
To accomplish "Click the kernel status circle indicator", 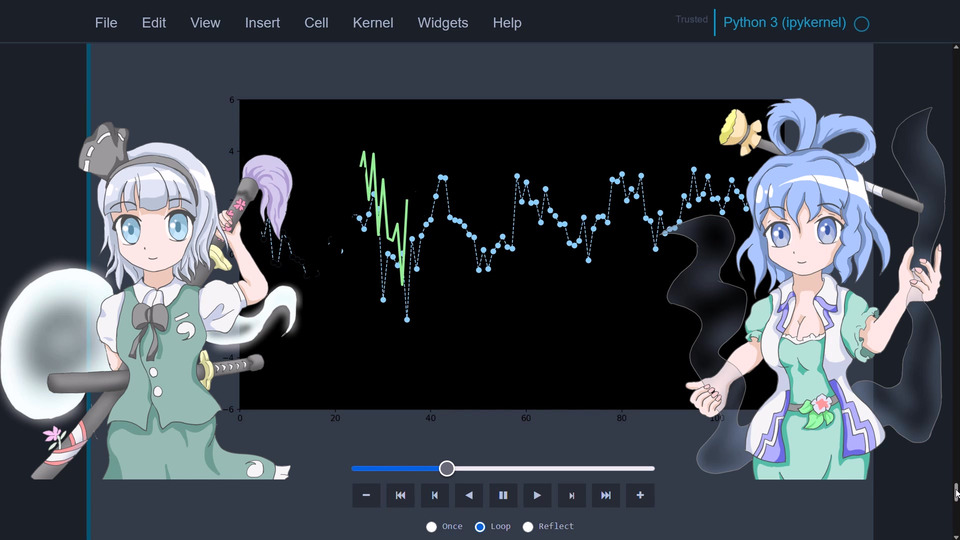I will [x=861, y=24].
